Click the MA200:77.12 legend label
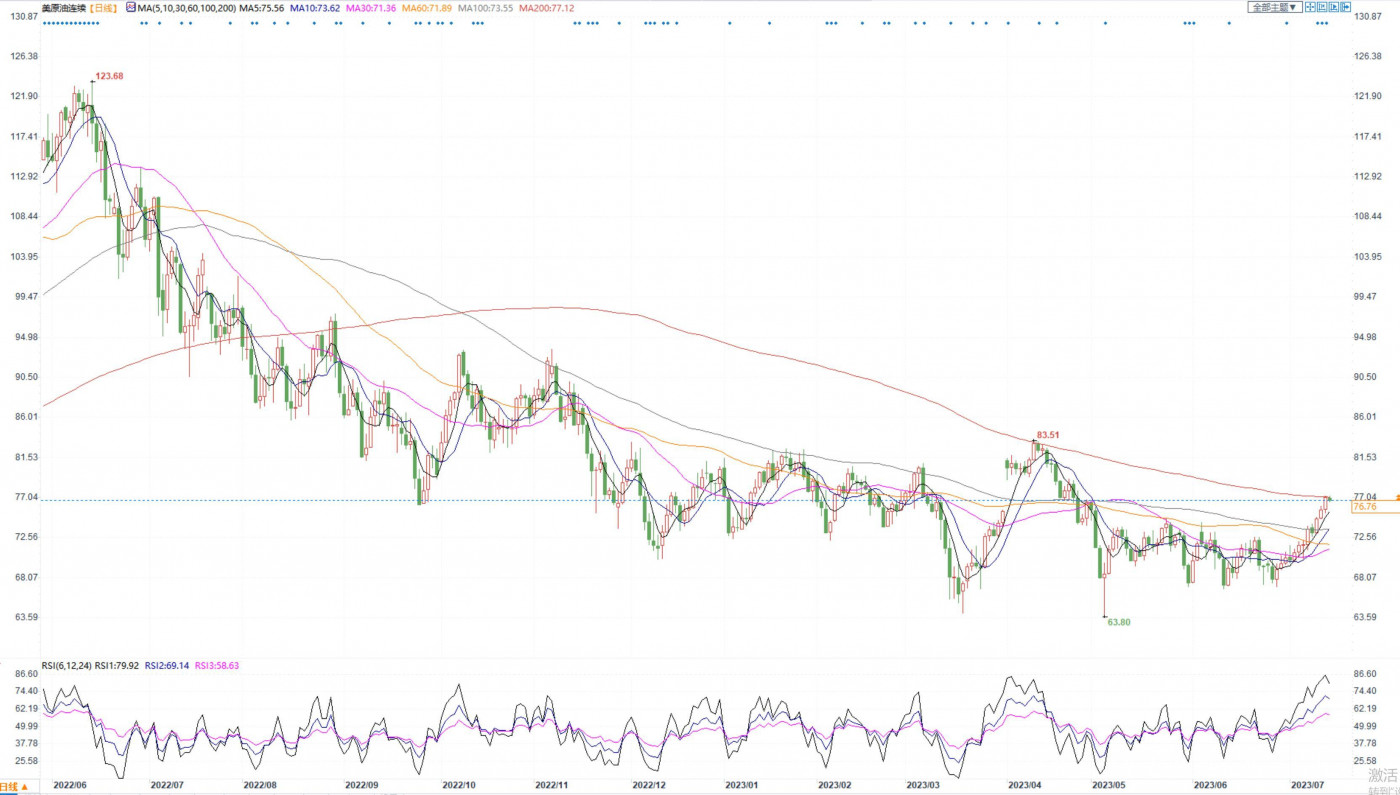 (x=546, y=8)
